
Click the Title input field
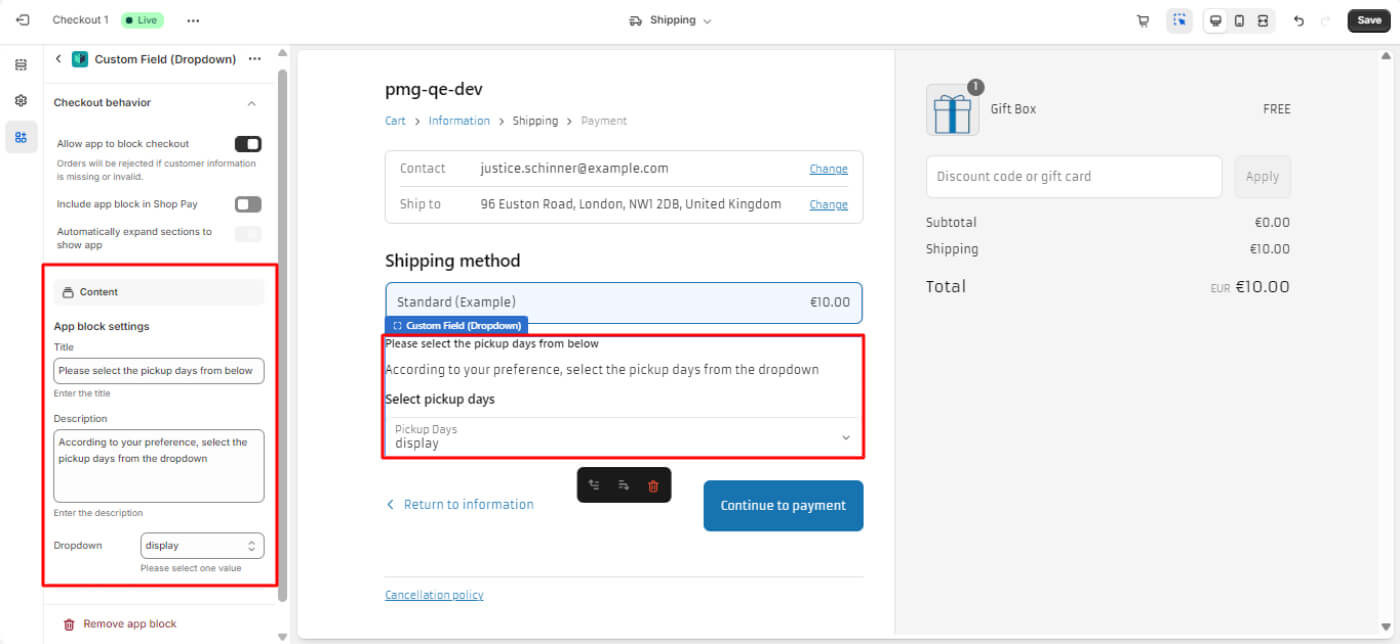[x=158, y=371]
